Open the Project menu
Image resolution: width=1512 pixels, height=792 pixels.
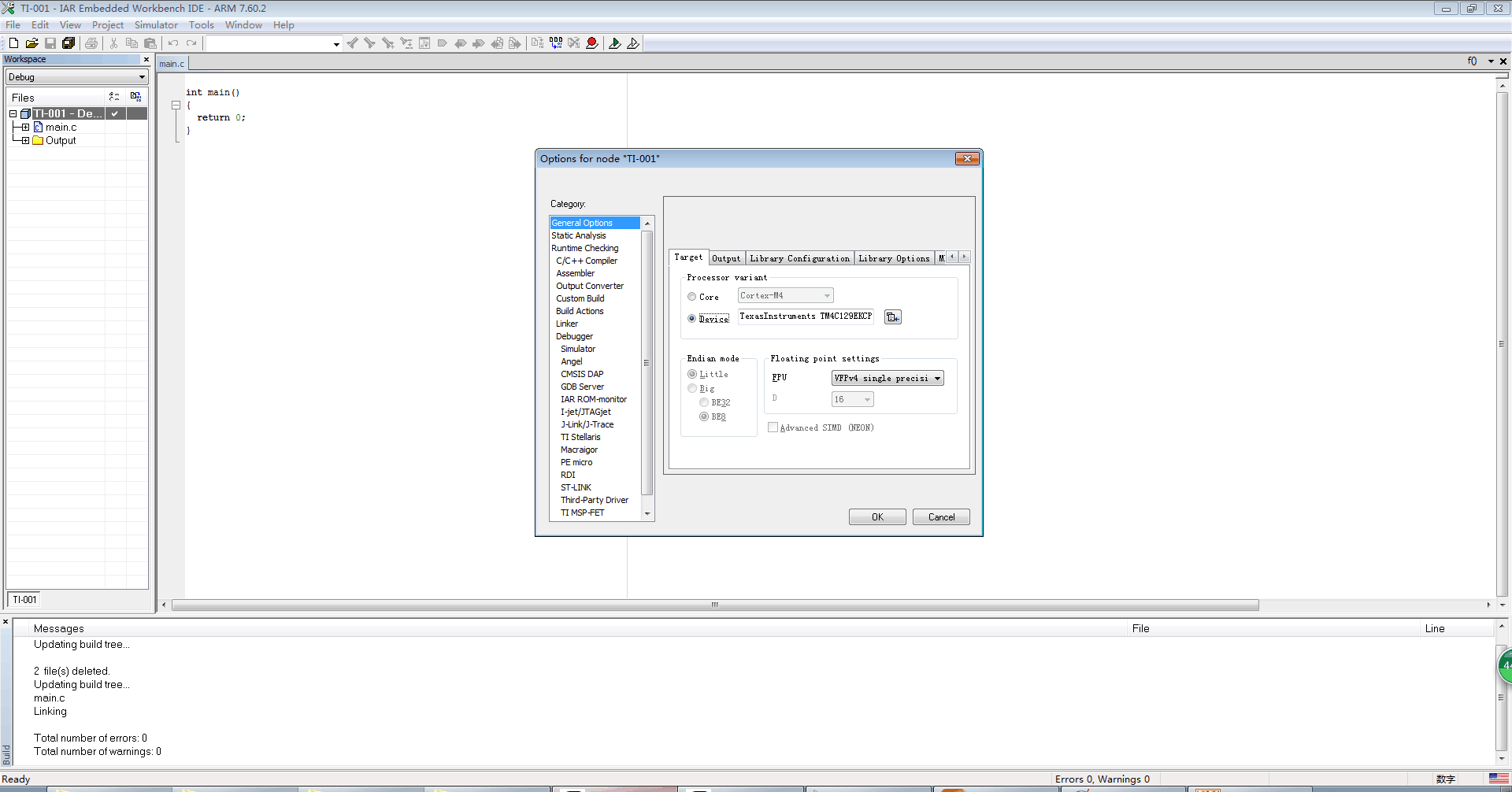pos(108,25)
